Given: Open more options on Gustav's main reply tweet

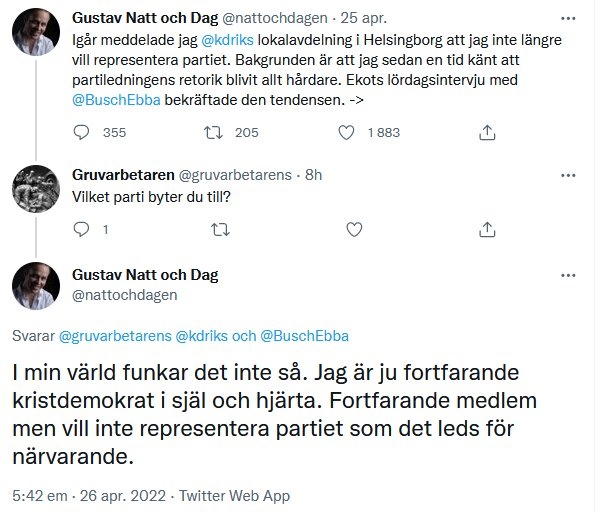Looking at the screenshot, I should point(568,276).
